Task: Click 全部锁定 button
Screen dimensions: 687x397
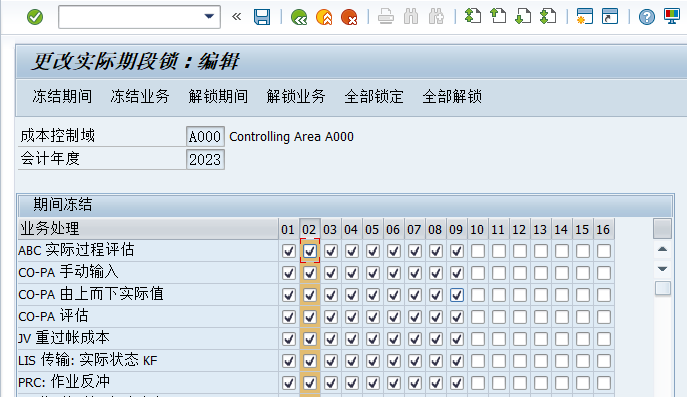Action: (374, 96)
